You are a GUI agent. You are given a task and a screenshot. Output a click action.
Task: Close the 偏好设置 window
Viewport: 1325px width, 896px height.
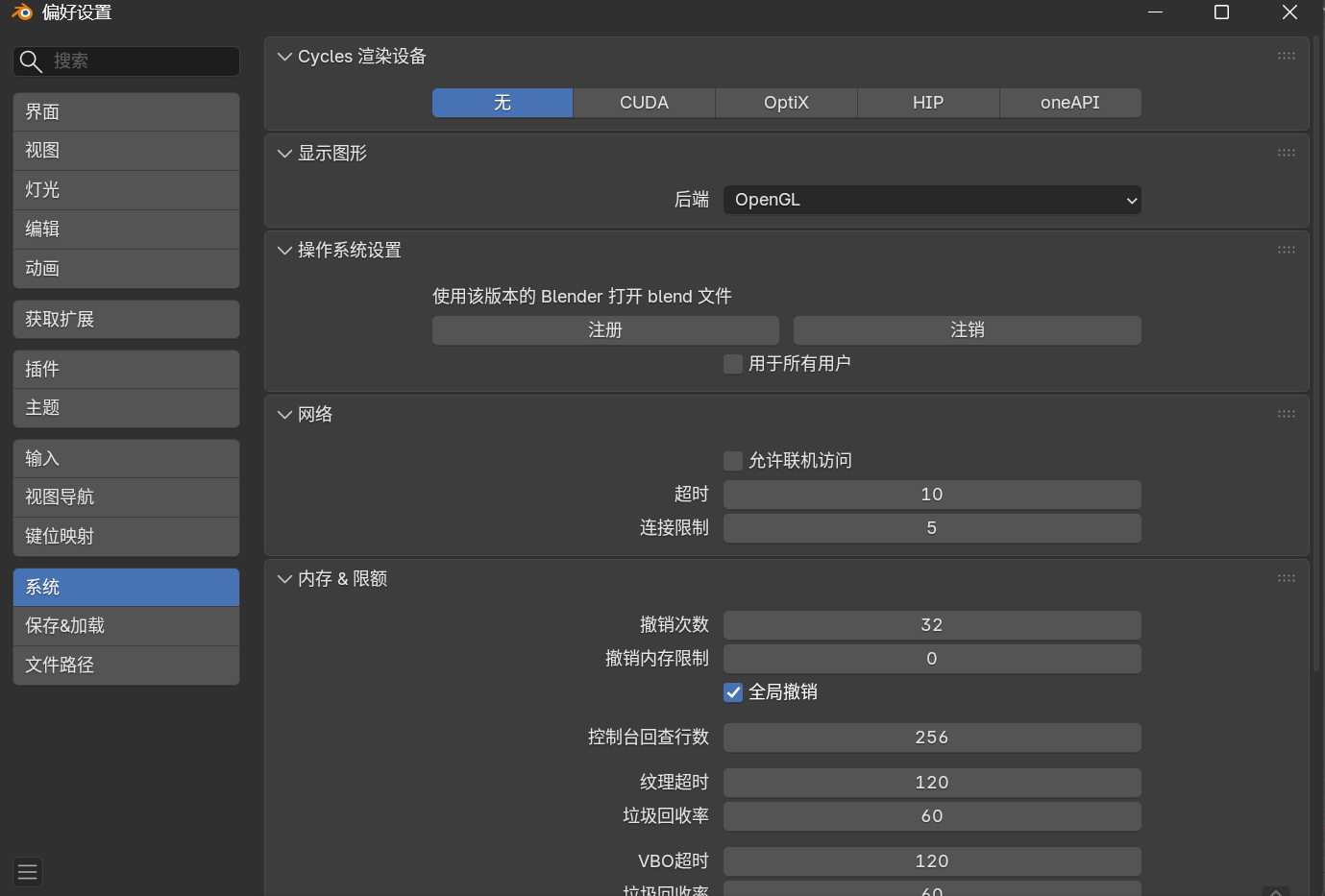(x=1289, y=12)
